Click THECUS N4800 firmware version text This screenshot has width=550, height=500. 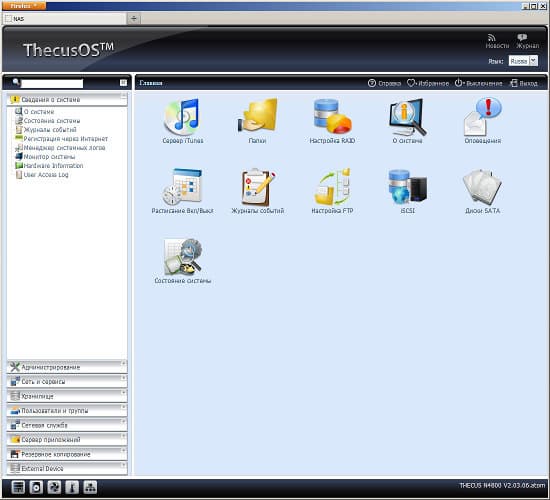502,486
